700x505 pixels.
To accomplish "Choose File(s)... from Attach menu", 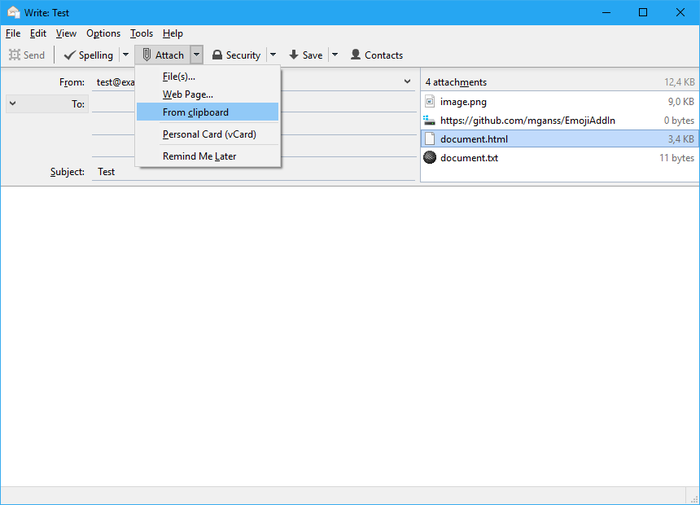I will 208,77.
